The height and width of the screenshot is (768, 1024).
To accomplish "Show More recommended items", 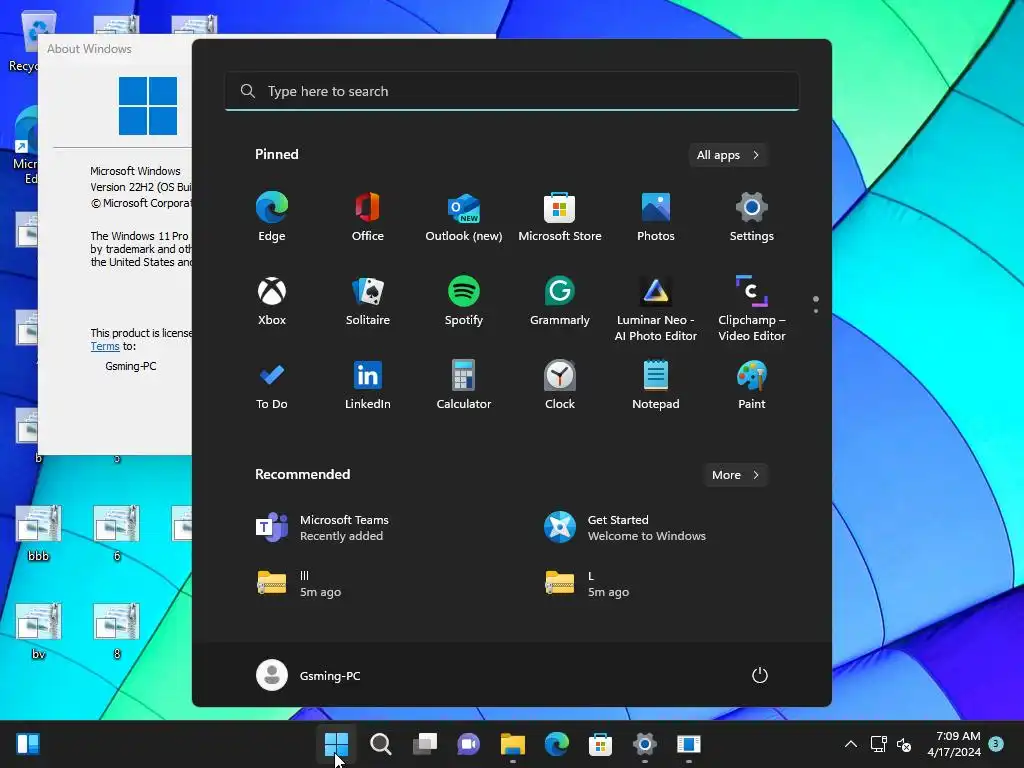I will coord(735,475).
